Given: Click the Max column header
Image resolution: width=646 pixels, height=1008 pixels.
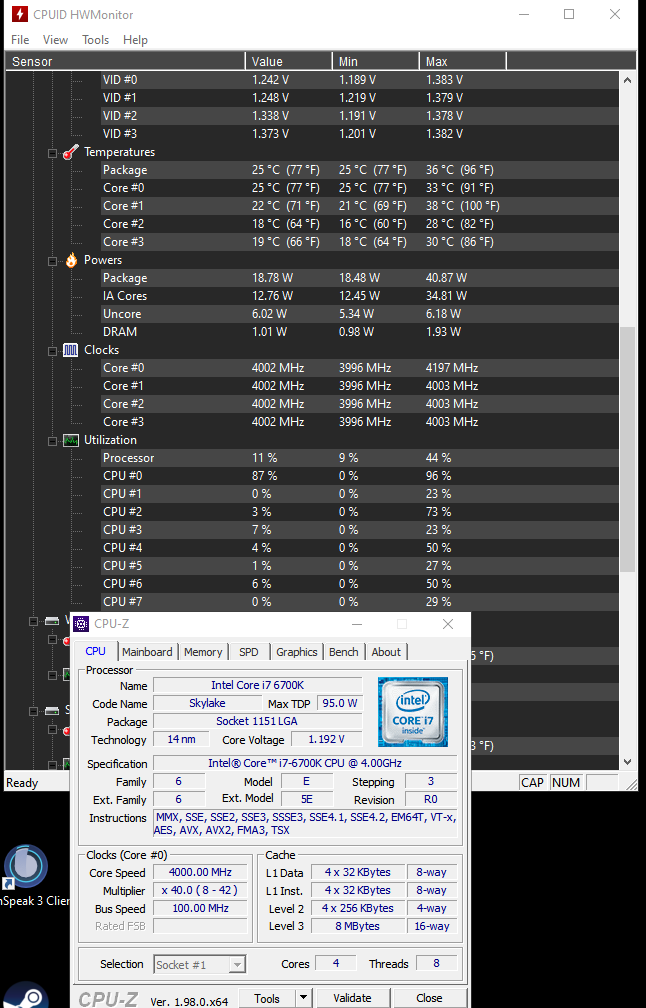Looking at the screenshot, I should [x=463, y=62].
